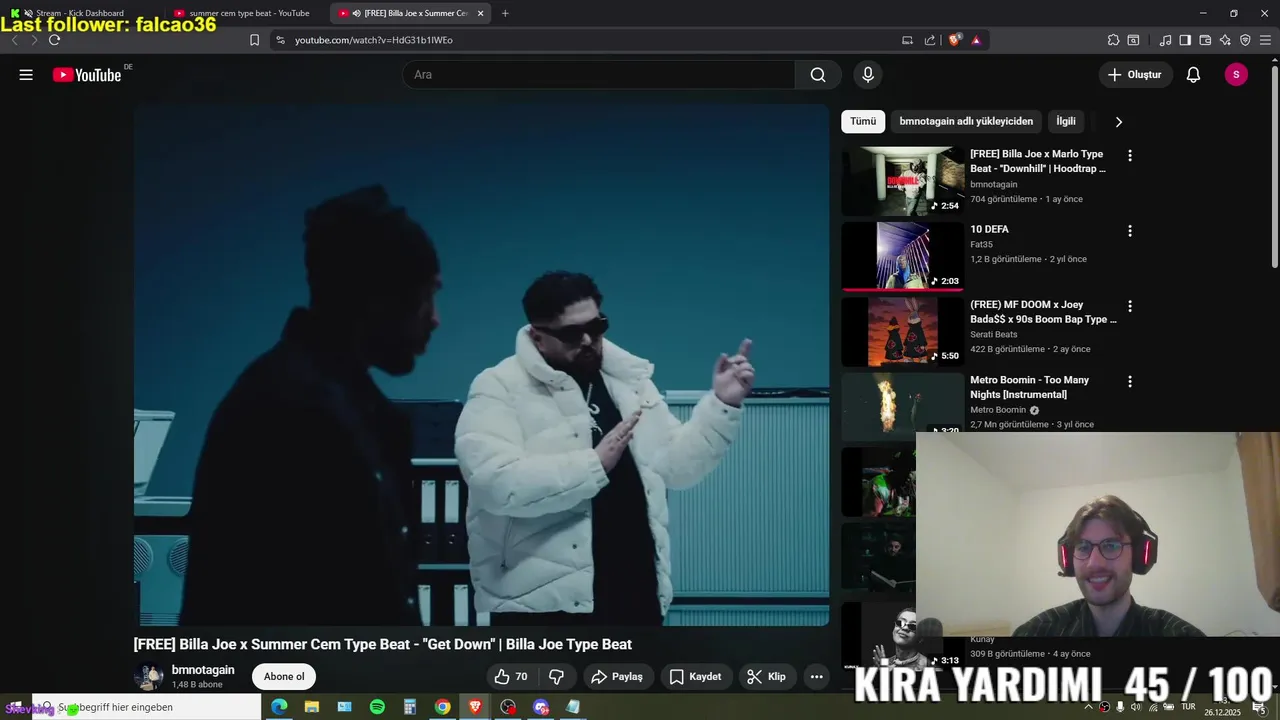Create a clip with the Klip button
Screen dimensions: 1280x720
[x=767, y=677]
